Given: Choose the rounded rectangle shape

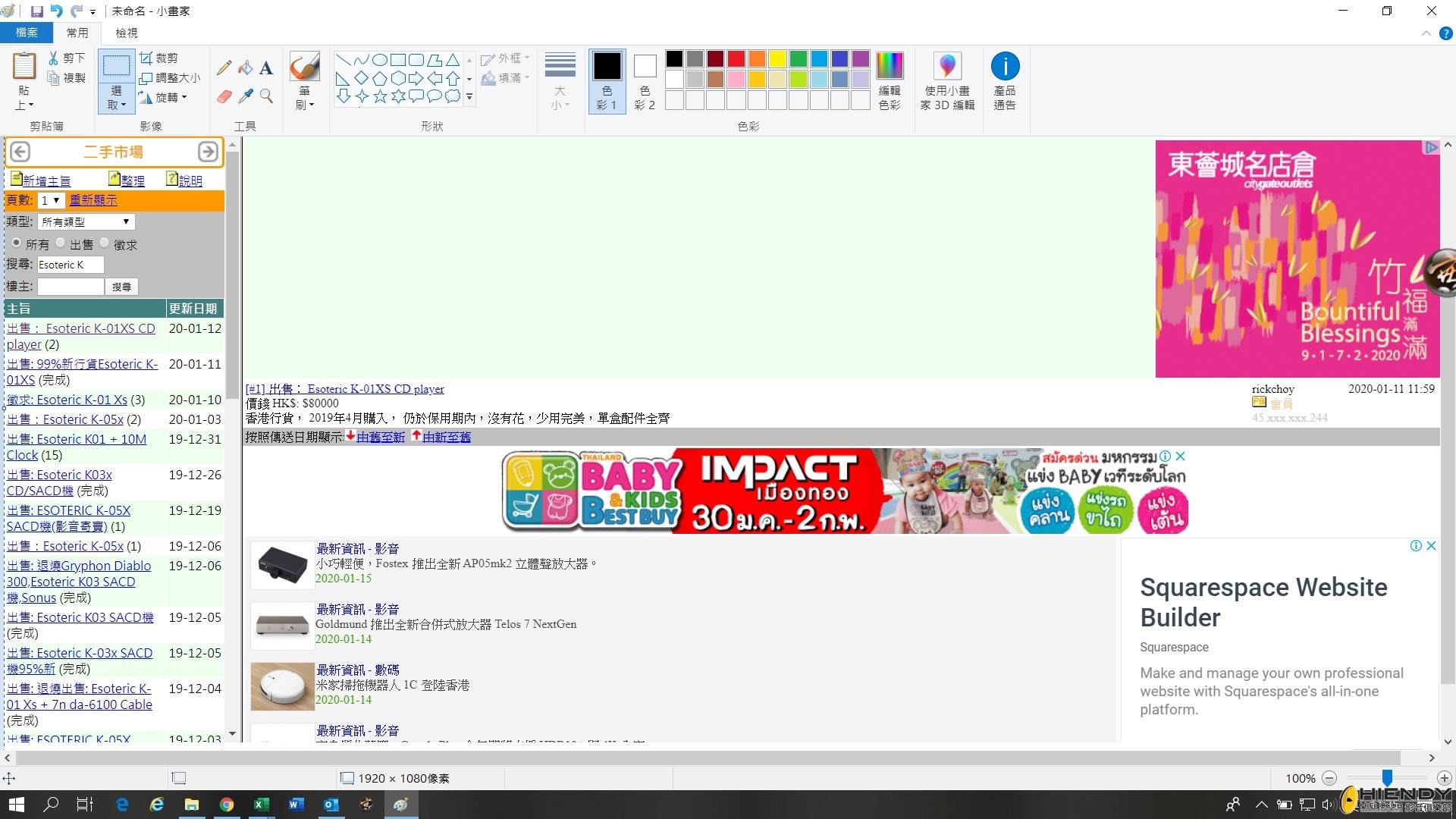Looking at the screenshot, I should click(416, 60).
